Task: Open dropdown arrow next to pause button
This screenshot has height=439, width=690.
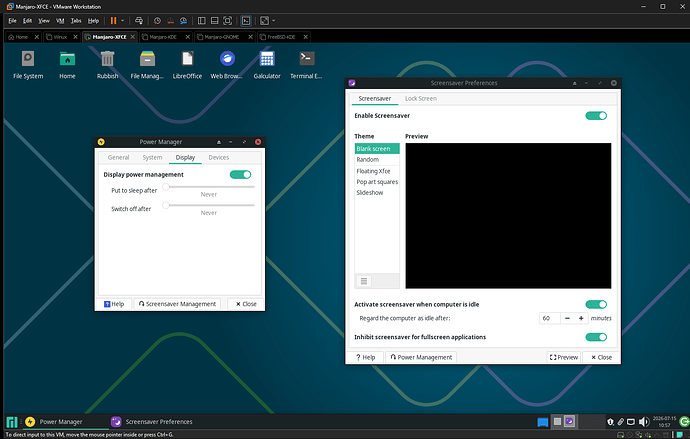Action: click(123, 21)
